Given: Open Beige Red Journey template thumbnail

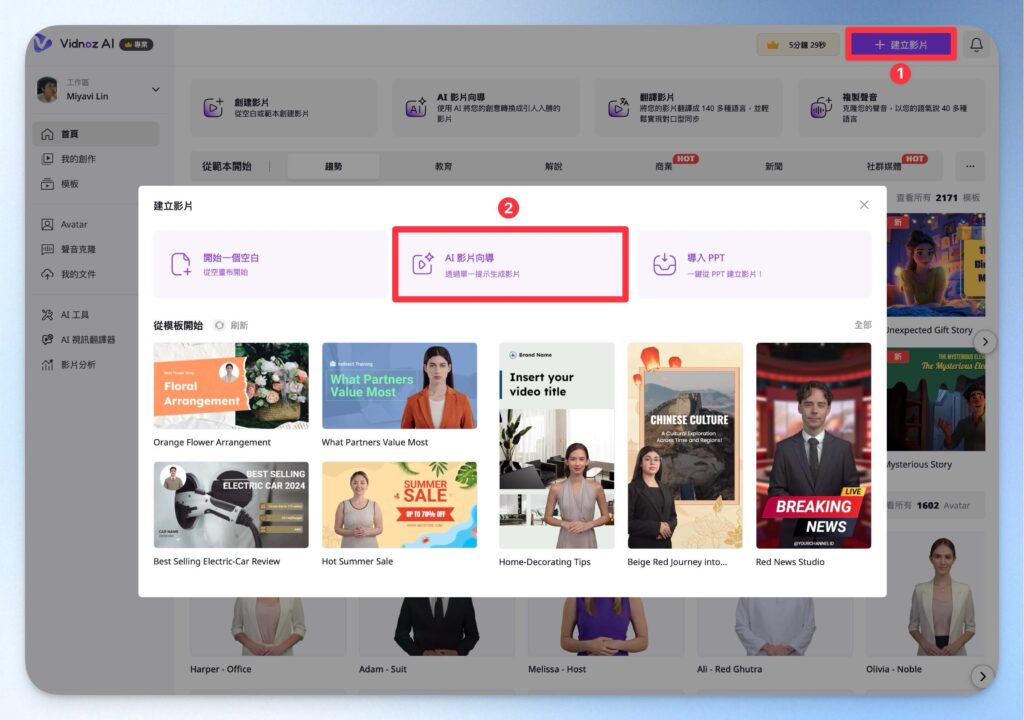Looking at the screenshot, I should click(685, 446).
